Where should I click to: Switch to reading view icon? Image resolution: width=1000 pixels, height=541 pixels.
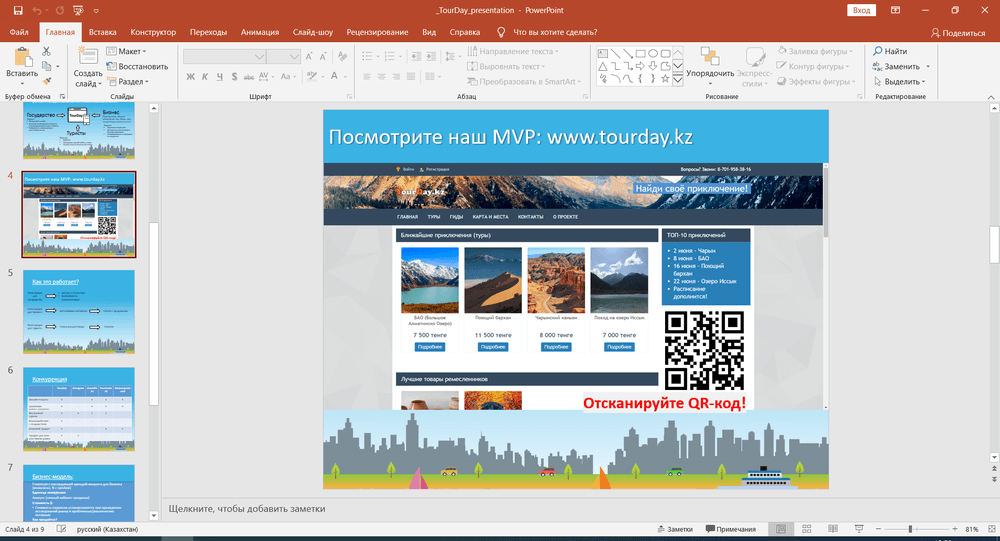click(x=832, y=529)
